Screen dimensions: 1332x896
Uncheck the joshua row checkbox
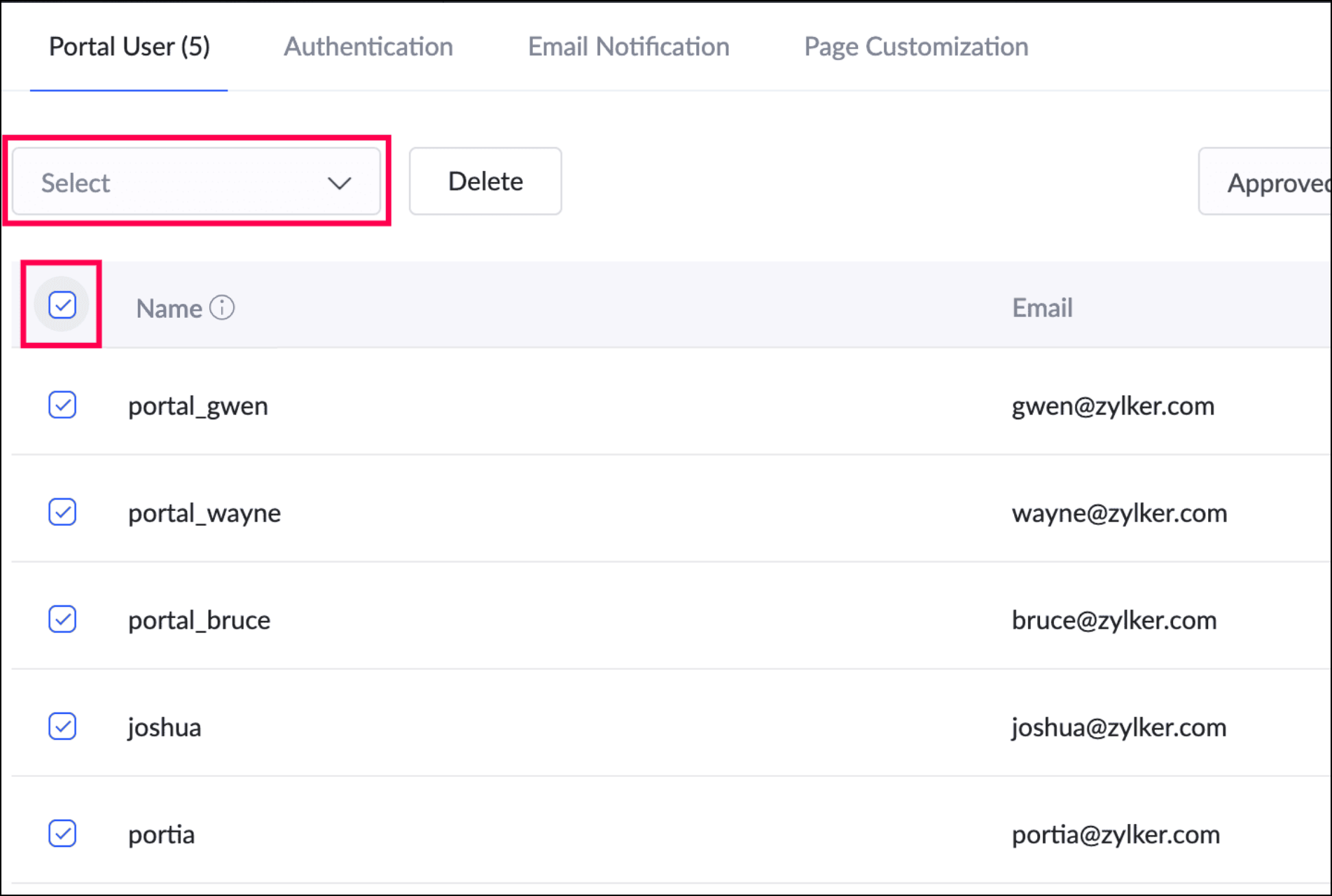point(62,727)
